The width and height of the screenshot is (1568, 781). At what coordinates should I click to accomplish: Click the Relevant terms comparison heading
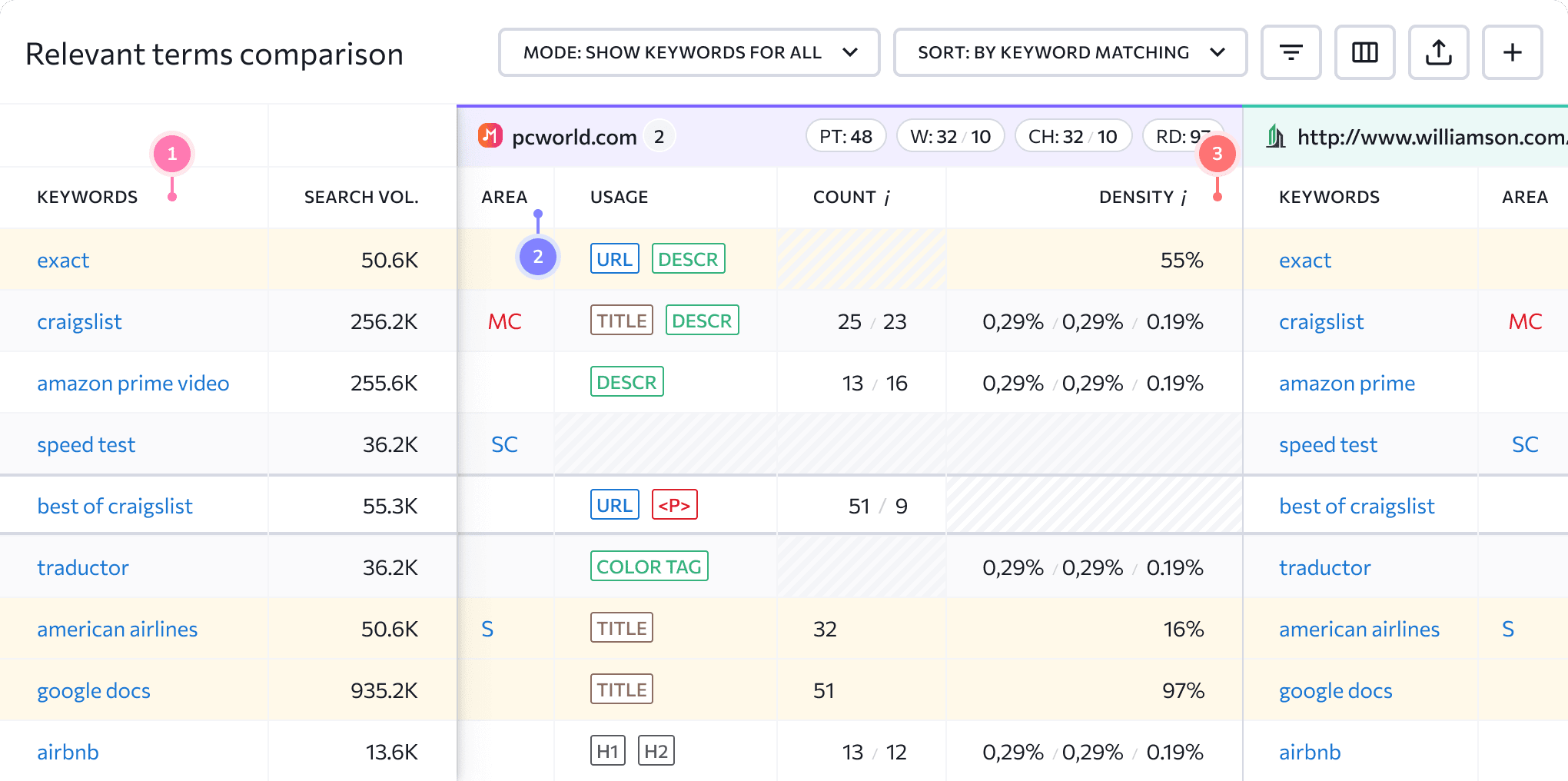214,54
